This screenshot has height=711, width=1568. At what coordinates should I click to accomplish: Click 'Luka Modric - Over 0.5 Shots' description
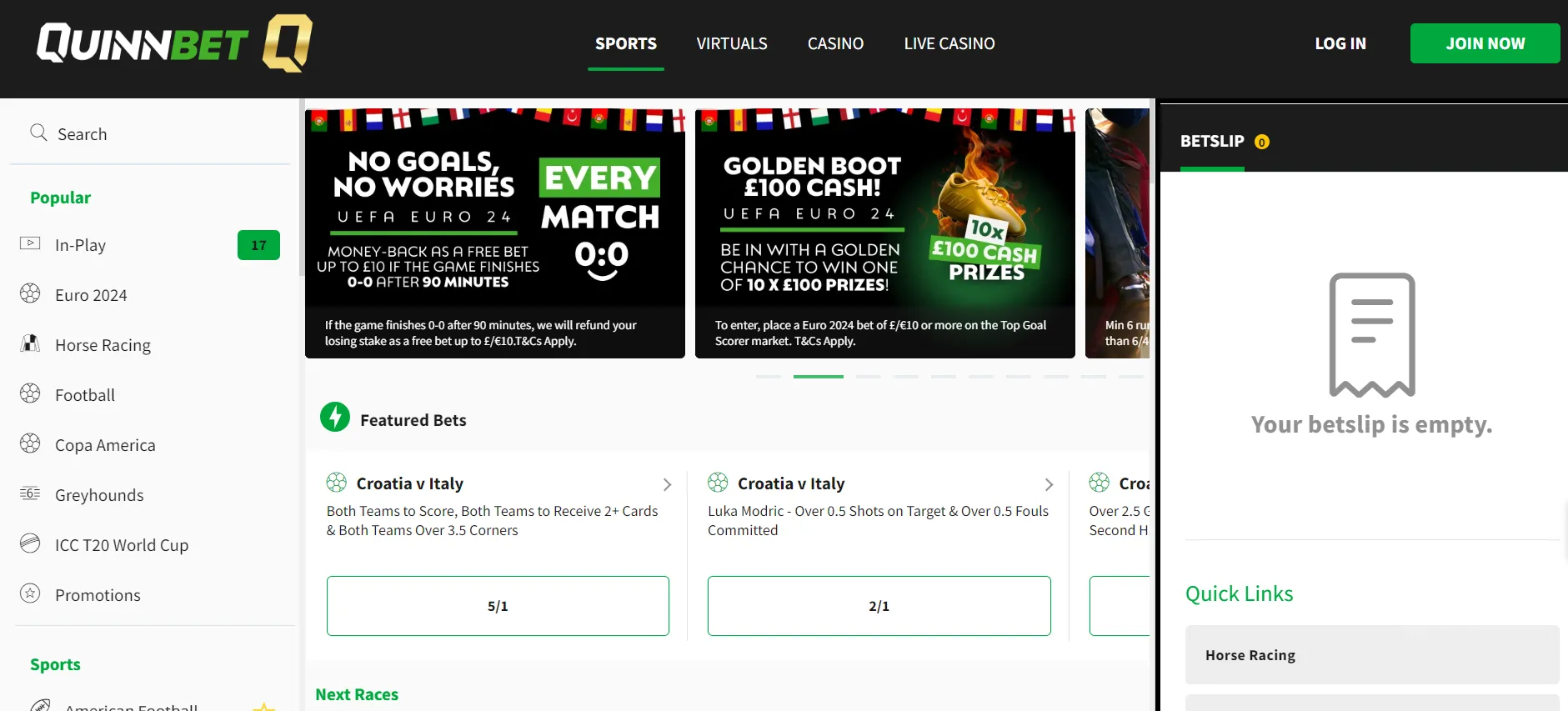(x=879, y=520)
